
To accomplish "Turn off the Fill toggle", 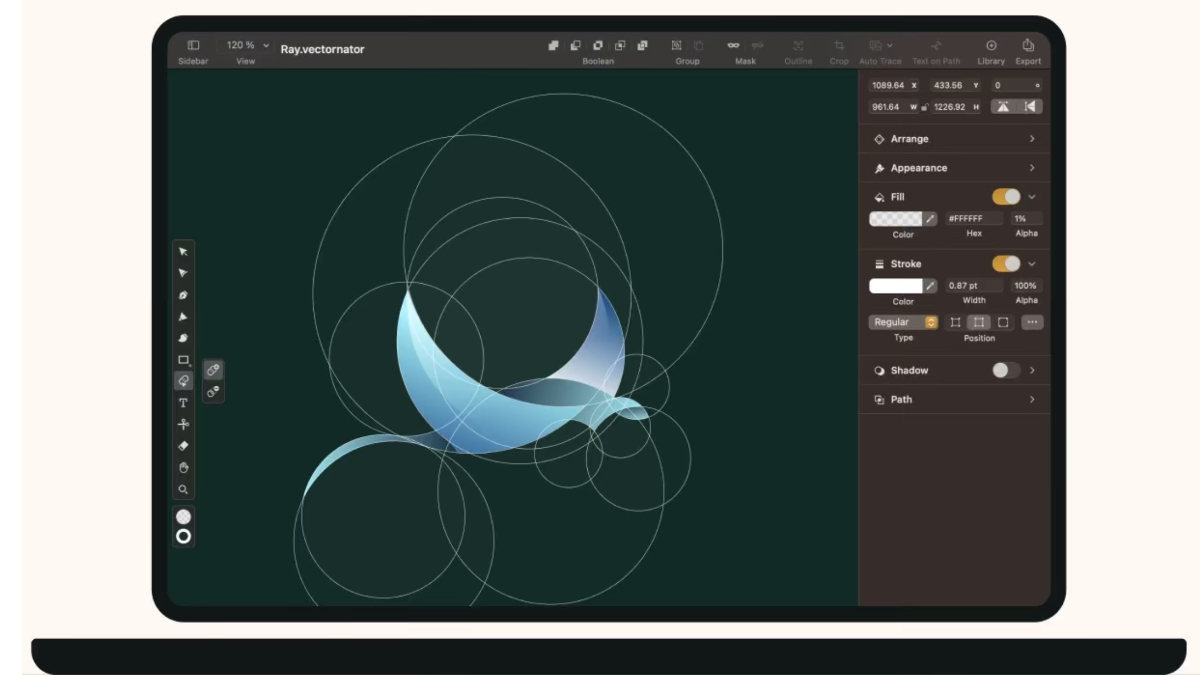I will (x=1006, y=197).
